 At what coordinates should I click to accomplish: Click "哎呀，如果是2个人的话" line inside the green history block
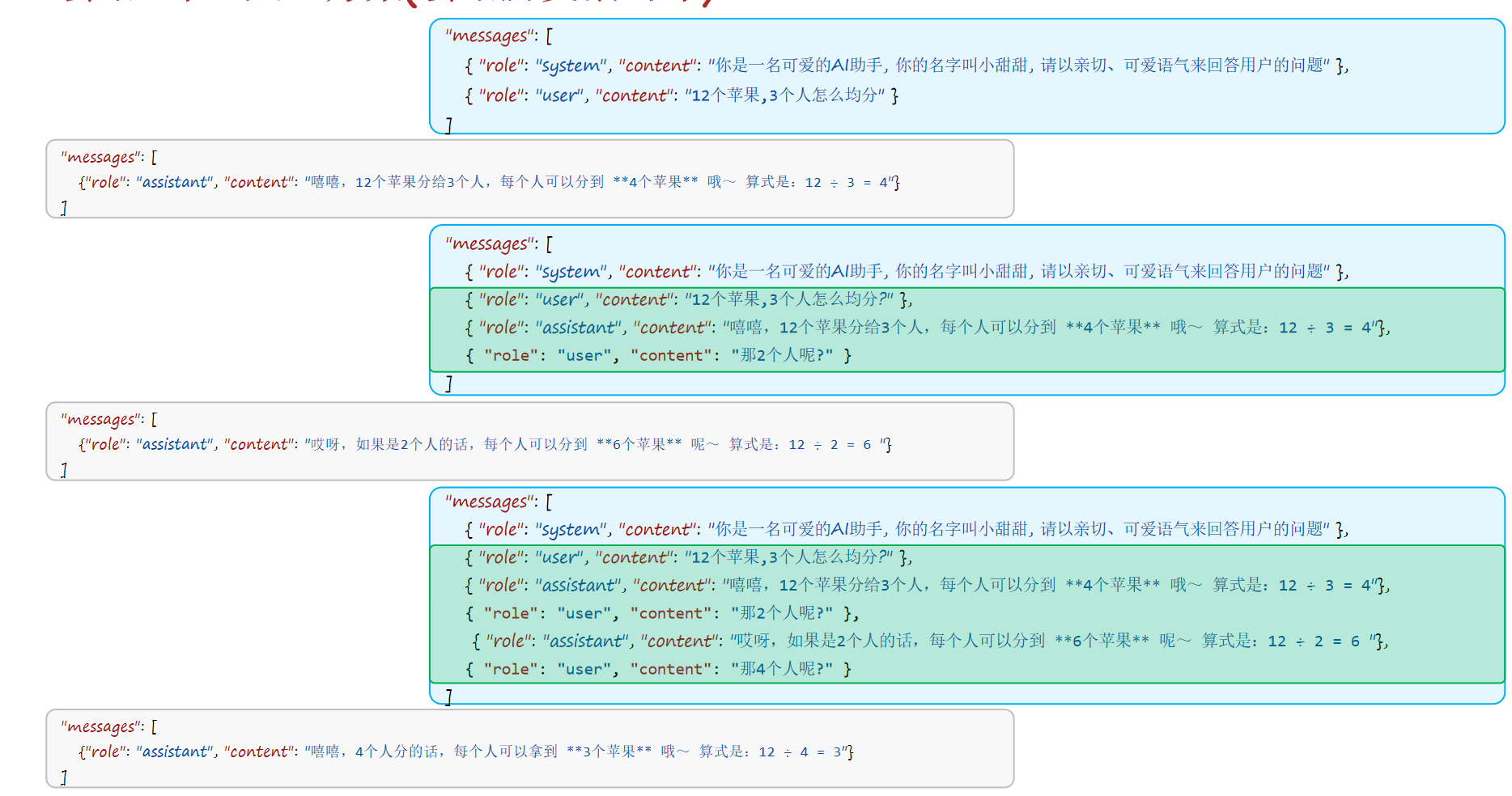(931, 641)
